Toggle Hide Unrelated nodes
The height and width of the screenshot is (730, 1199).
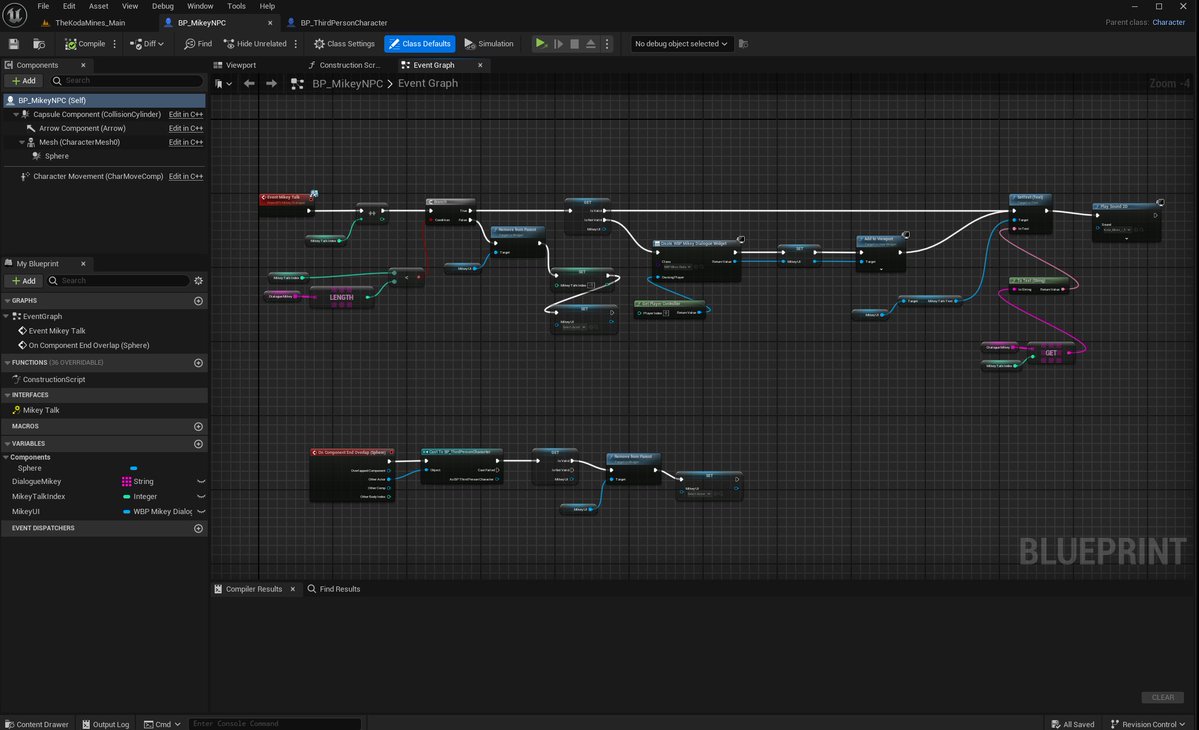click(x=255, y=43)
